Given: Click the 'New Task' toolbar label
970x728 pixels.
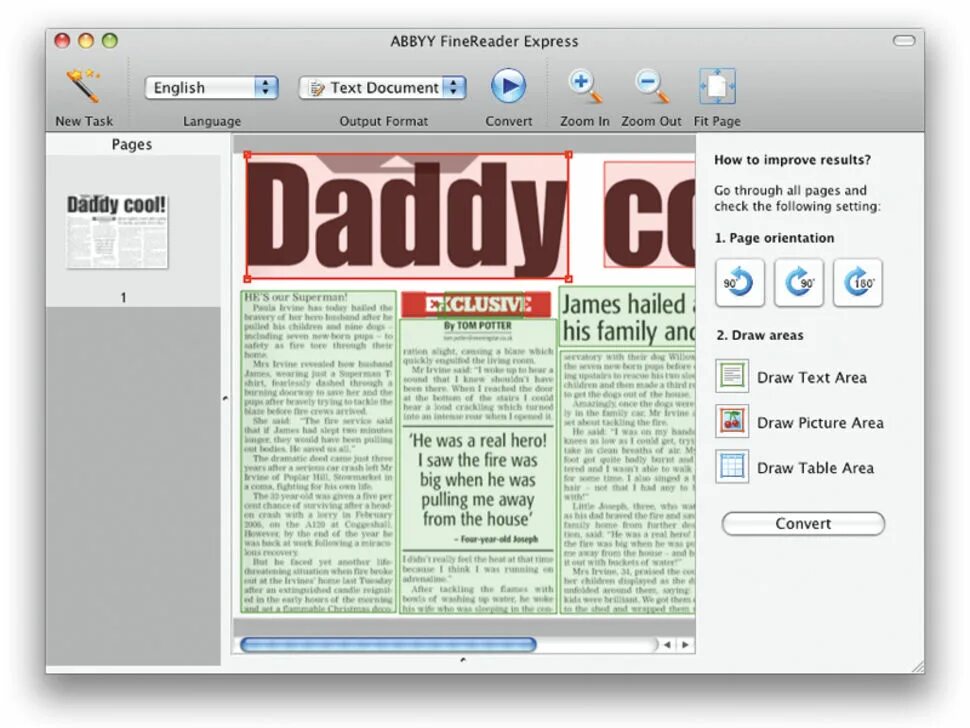Looking at the screenshot, I should tap(84, 121).
